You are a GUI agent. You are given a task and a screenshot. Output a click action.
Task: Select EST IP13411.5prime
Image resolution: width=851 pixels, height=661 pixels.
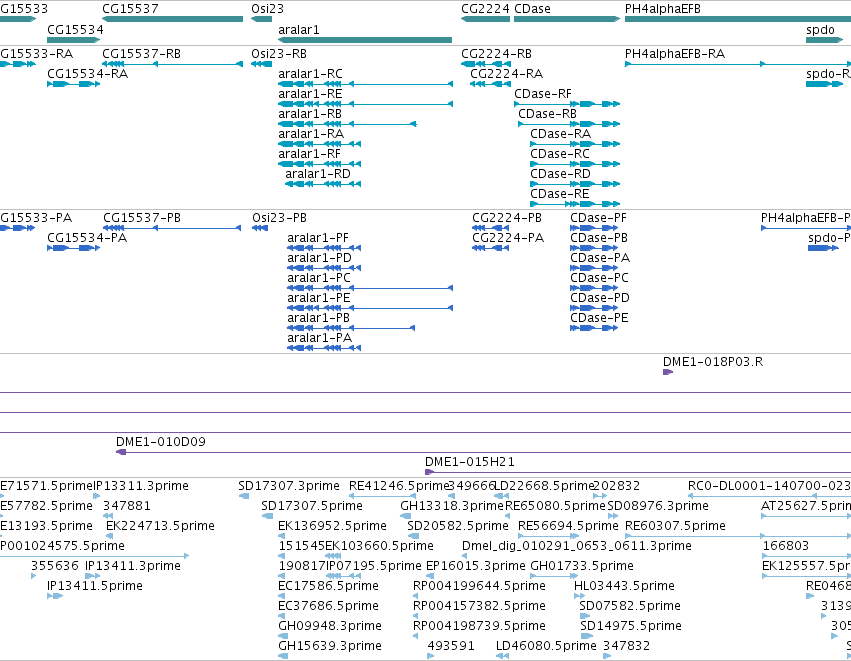point(55,596)
